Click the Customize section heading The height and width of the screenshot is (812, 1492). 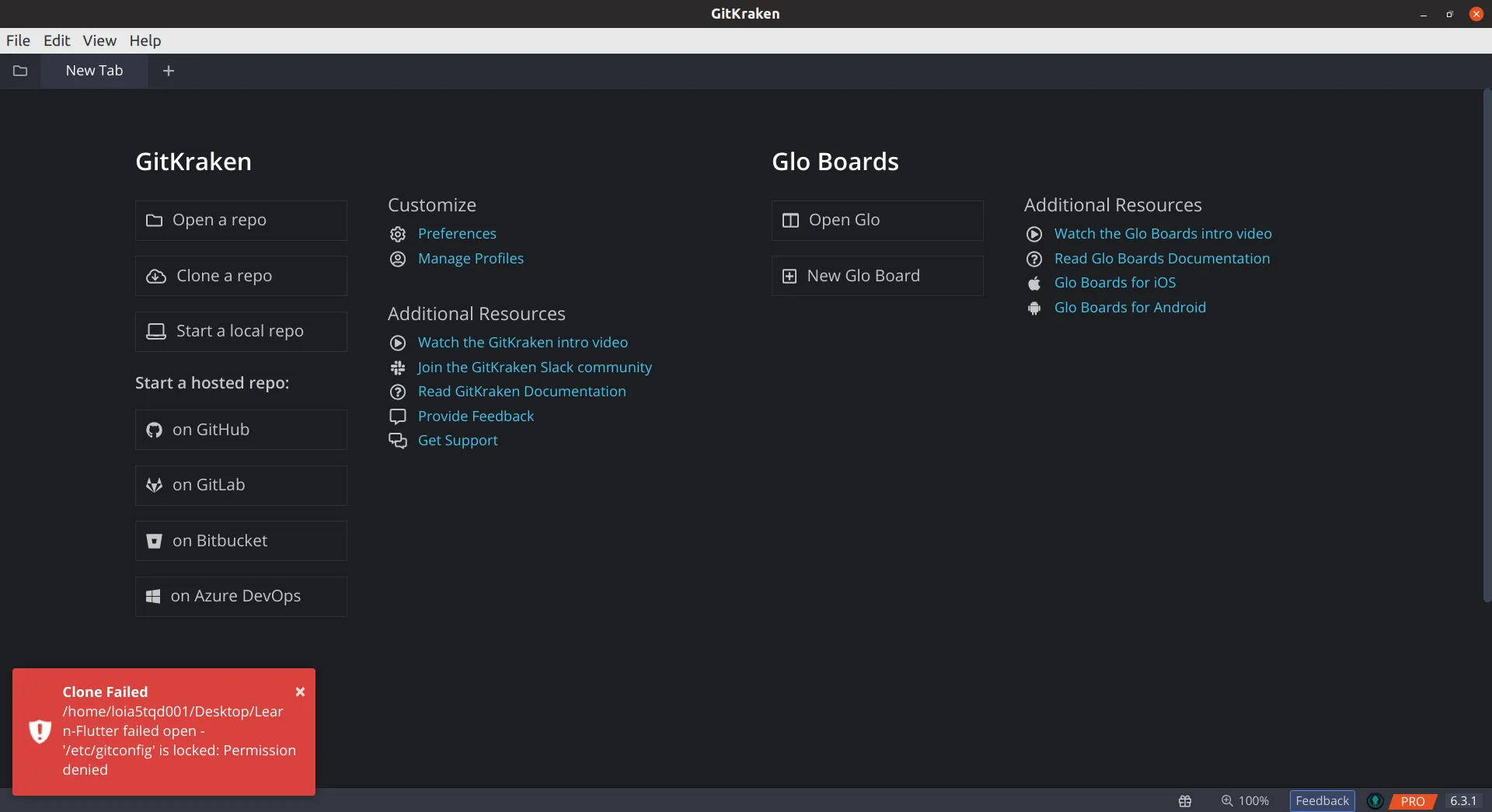tap(432, 205)
